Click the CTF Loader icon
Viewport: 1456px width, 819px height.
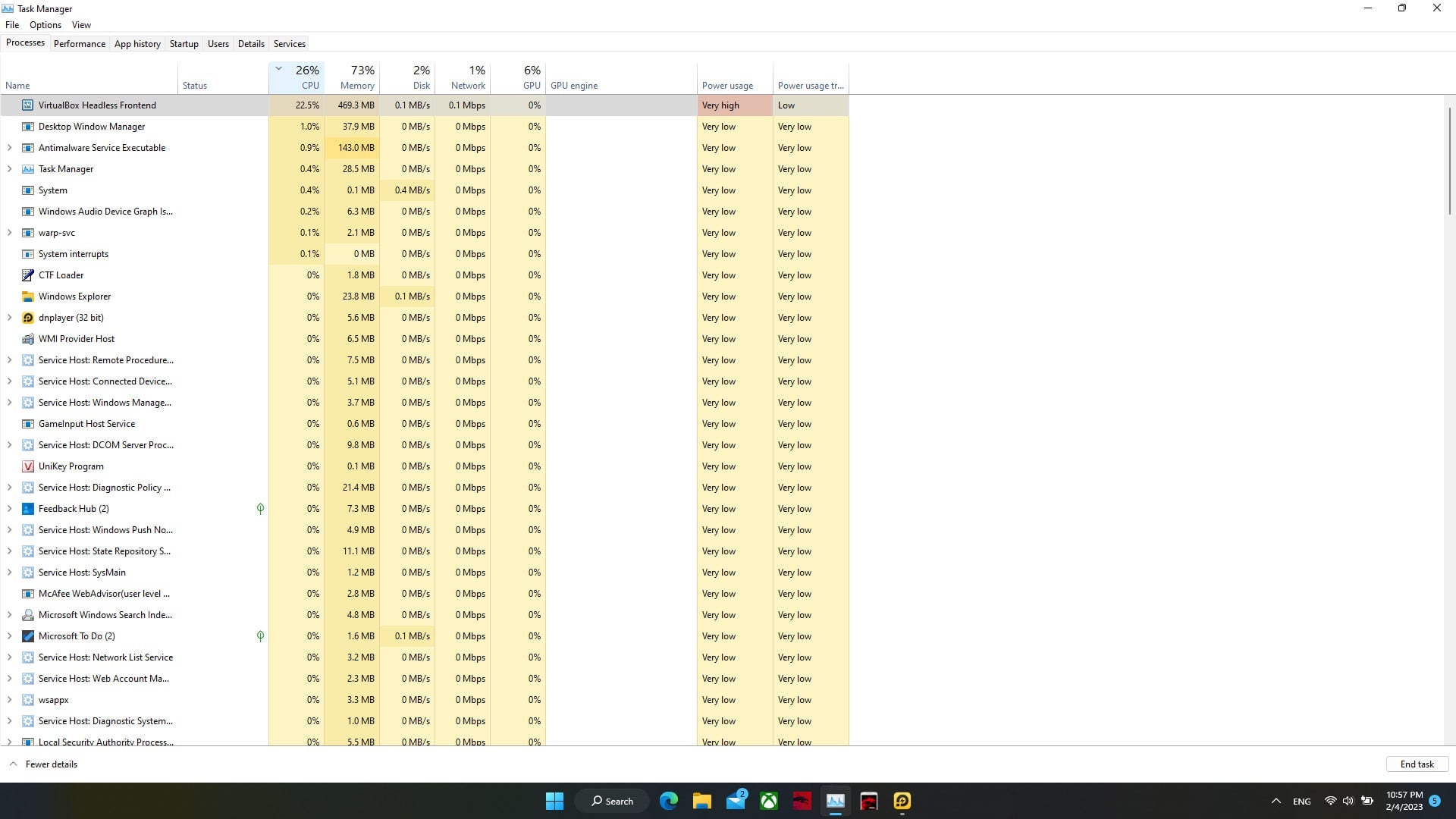[x=28, y=275]
